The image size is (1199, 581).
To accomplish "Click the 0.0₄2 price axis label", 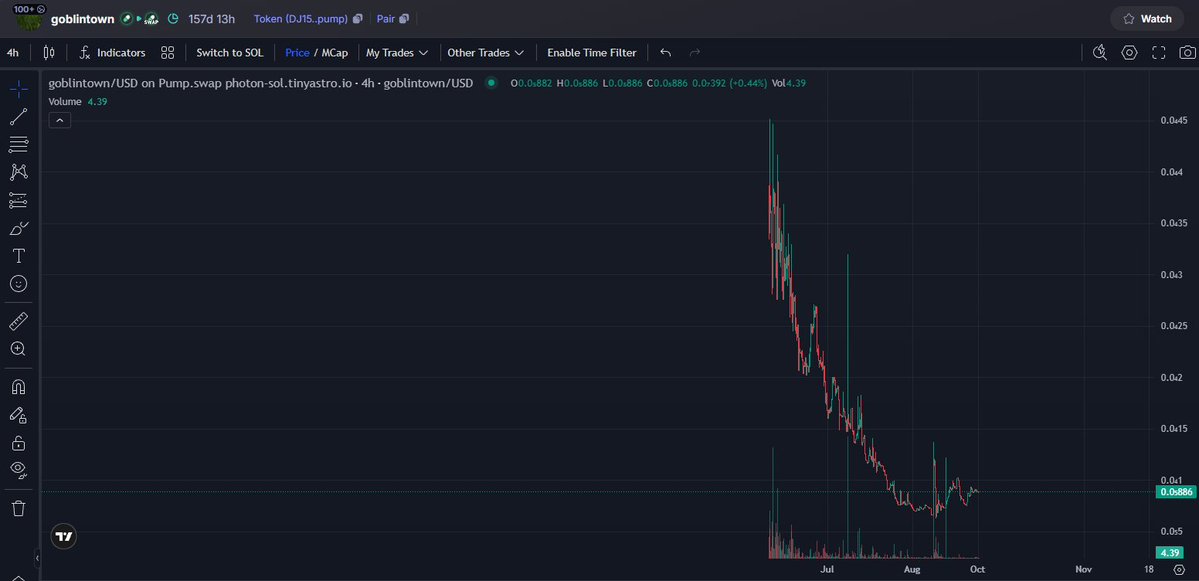I will pos(1171,378).
